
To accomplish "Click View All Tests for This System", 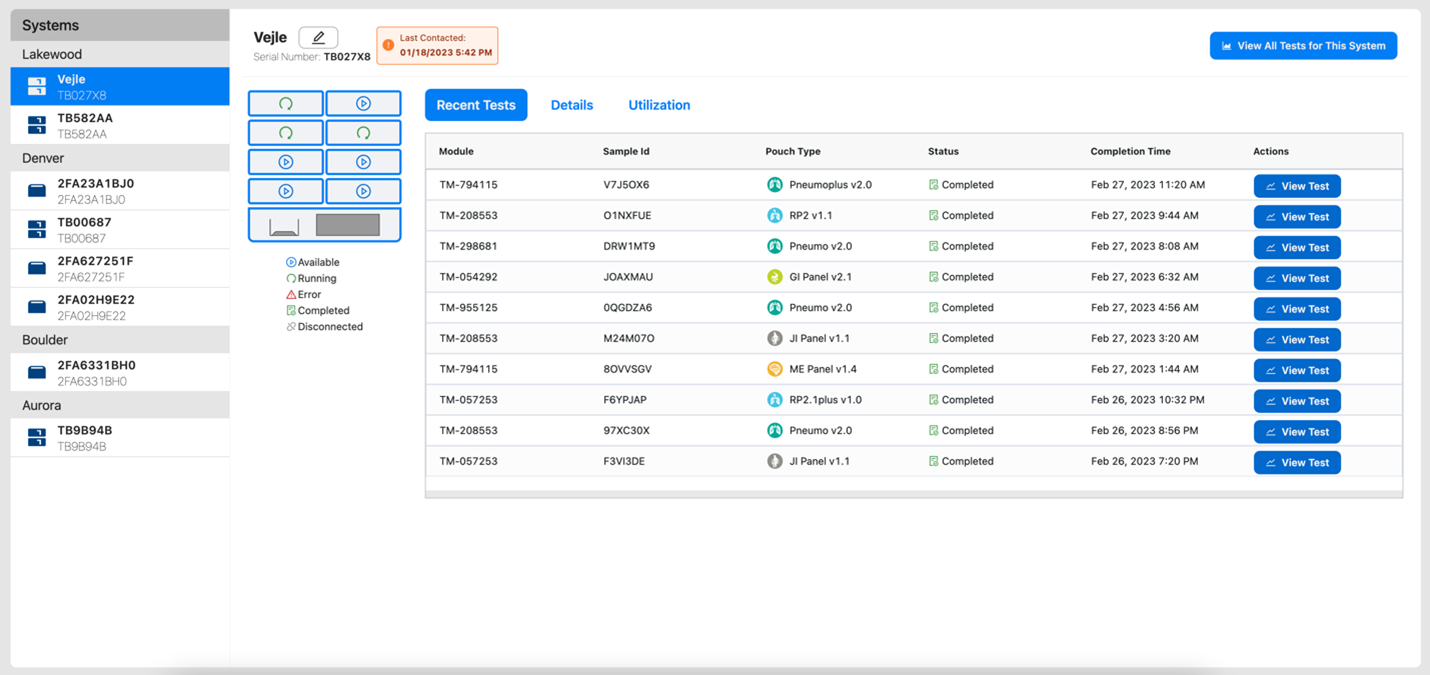I will tap(1302, 45).
